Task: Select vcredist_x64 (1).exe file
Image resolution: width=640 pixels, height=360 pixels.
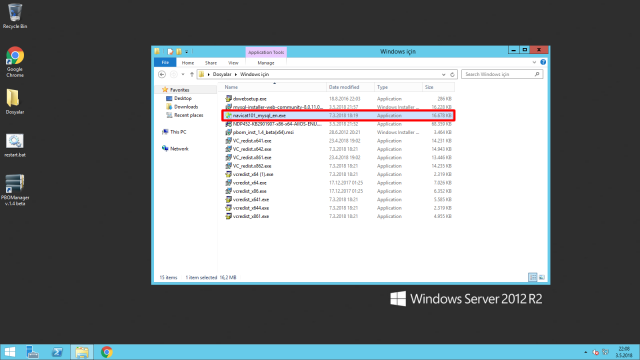Action: point(338,174)
